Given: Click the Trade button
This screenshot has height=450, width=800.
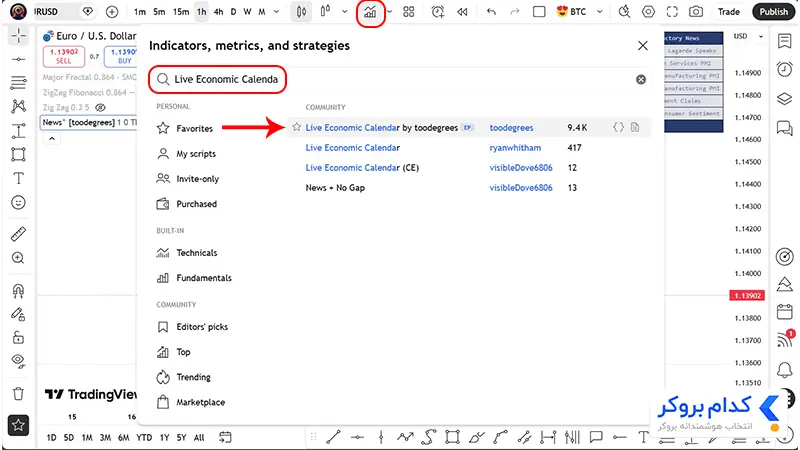Looking at the screenshot, I should pyautogui.click(x=729, y=12).
